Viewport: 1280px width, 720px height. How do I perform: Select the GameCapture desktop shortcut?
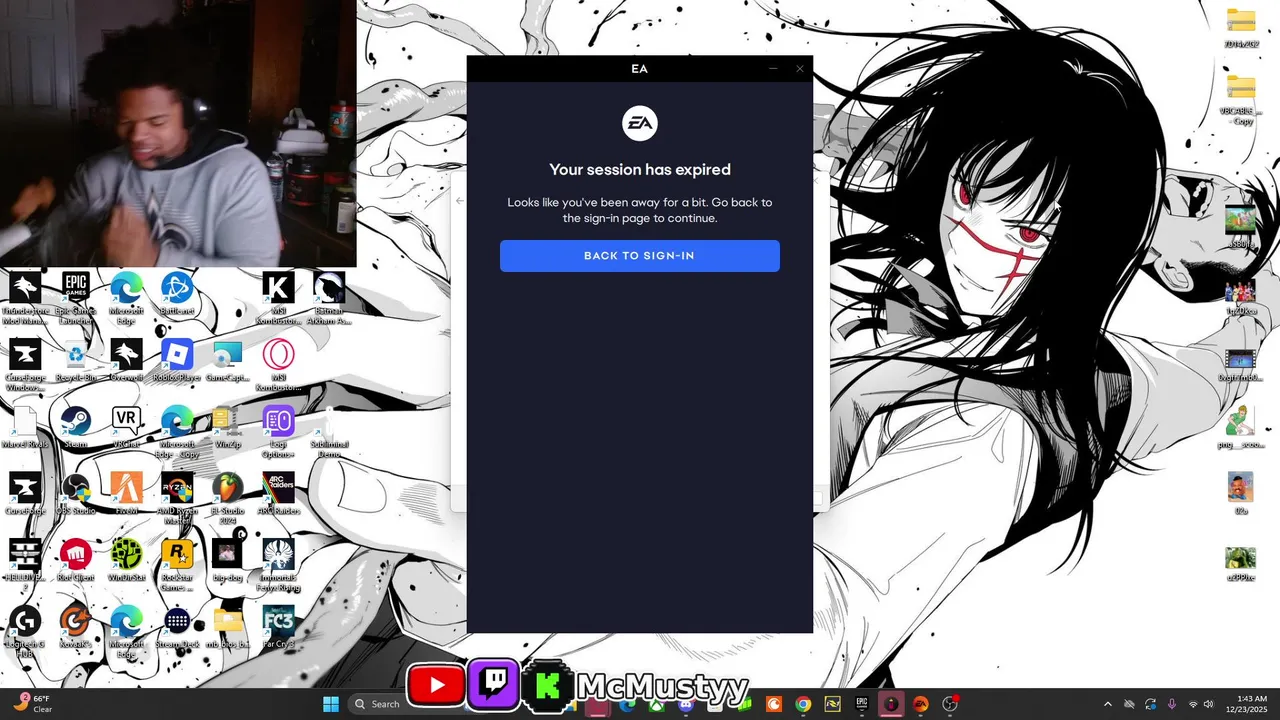[227, 362]
